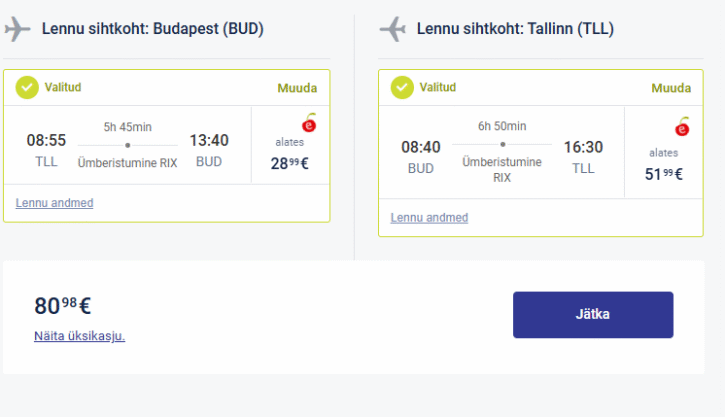Click the total price 80.98 €
The width and height of the screenshot is (725, 417).
click(x=63, y=306)
